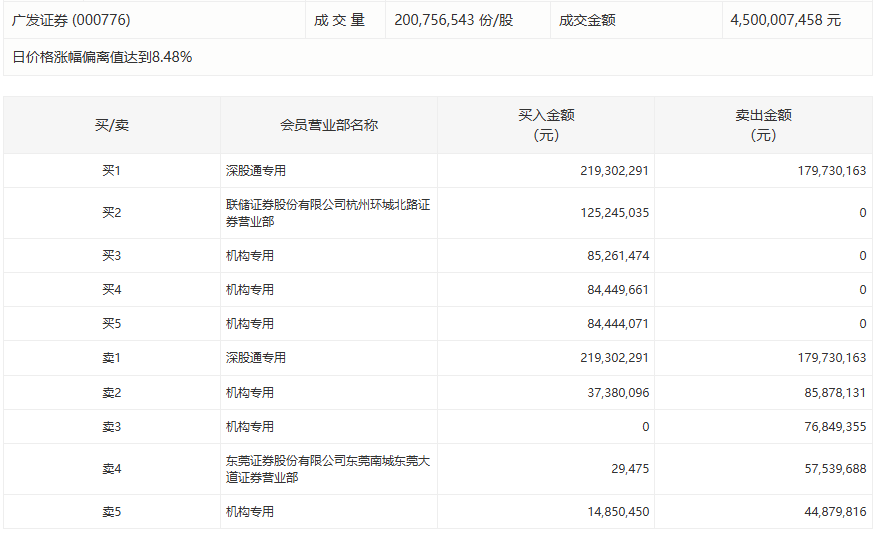Open 联储证券杭州环城北路证券营业部 entry
878x534 pixels.
(328, 213)
